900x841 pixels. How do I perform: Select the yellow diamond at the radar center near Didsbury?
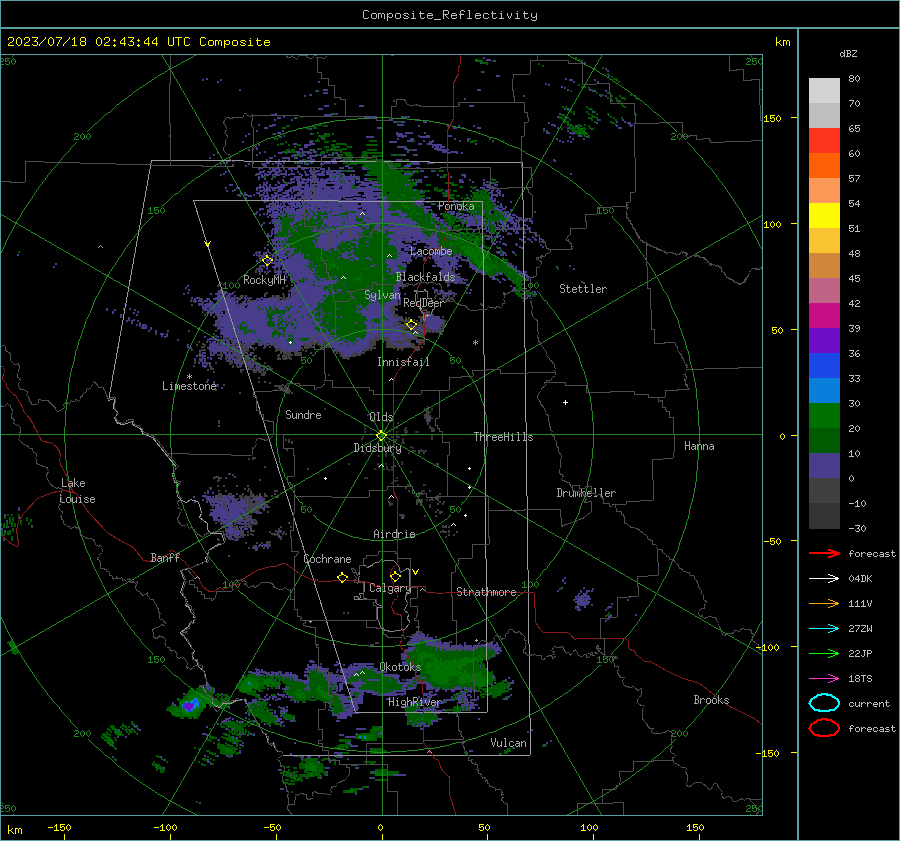(x=381, y=436)
